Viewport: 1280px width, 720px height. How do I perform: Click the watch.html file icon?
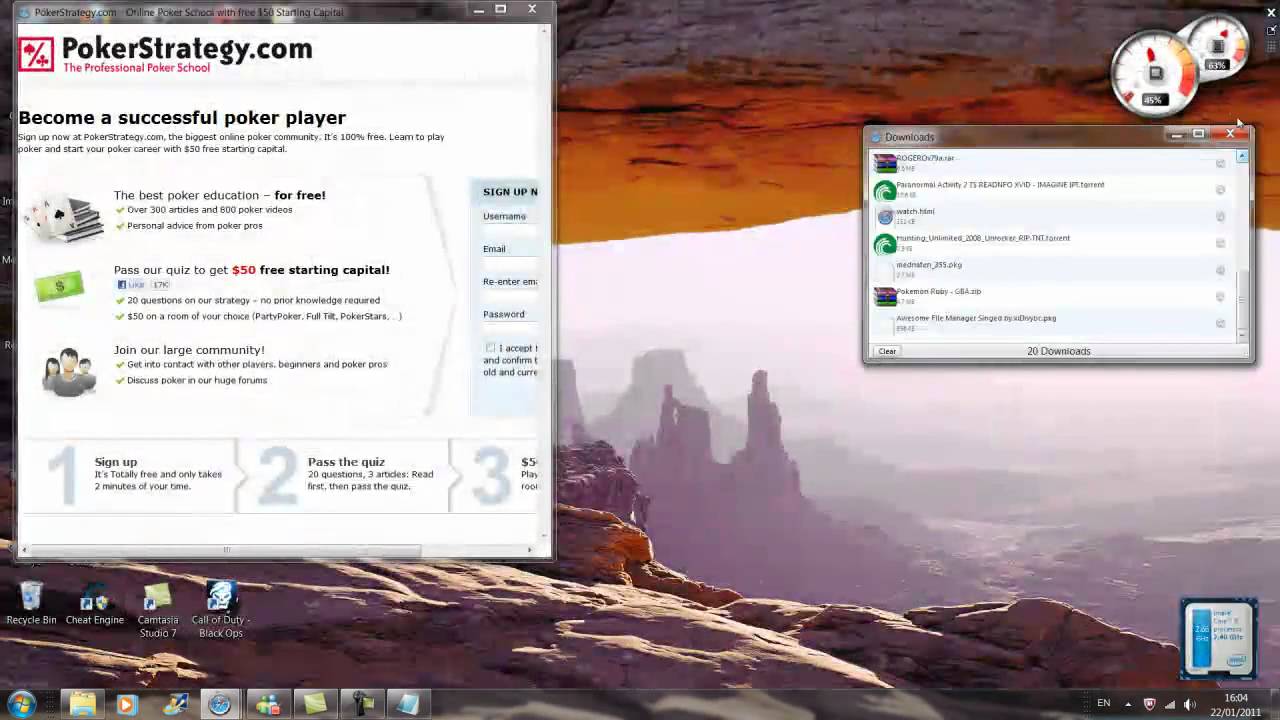[x=885, y=216]
